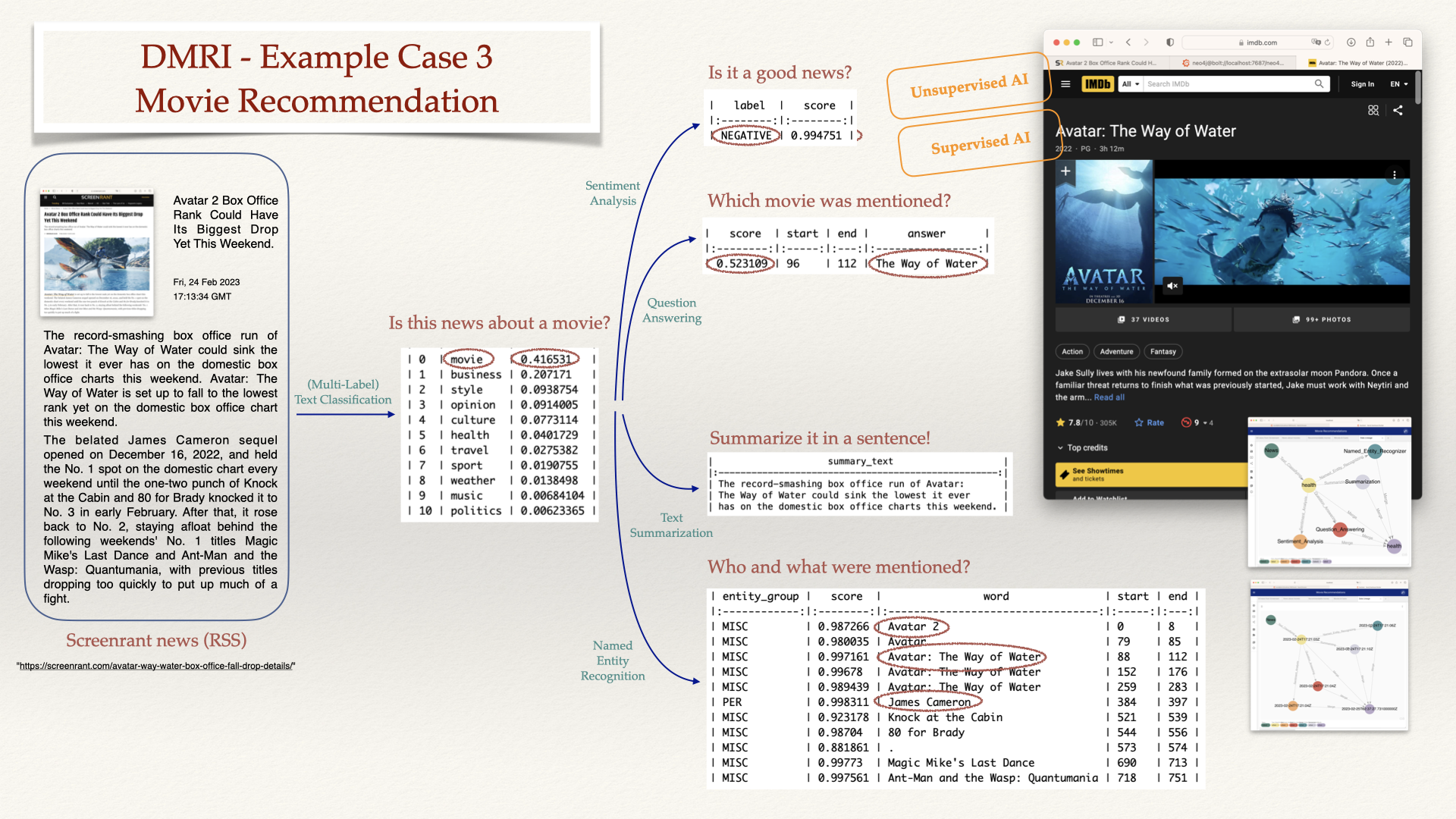
Task: Open Read all plot link
Action: point(1109,397)
